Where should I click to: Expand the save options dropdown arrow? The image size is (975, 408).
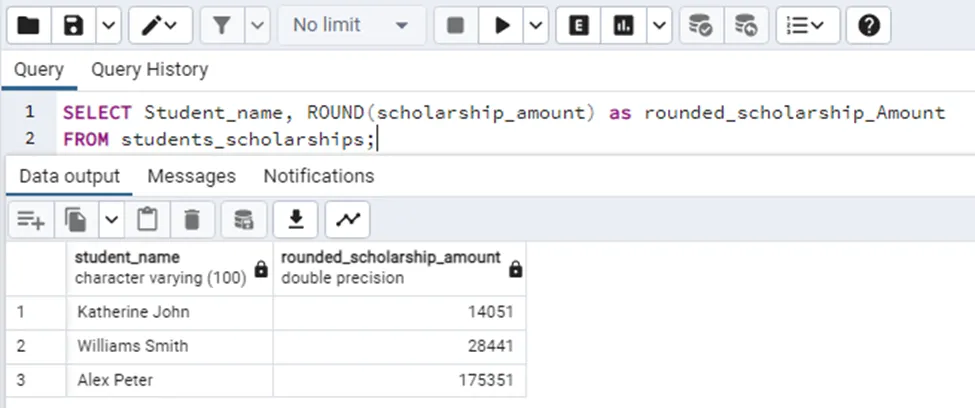108,25
